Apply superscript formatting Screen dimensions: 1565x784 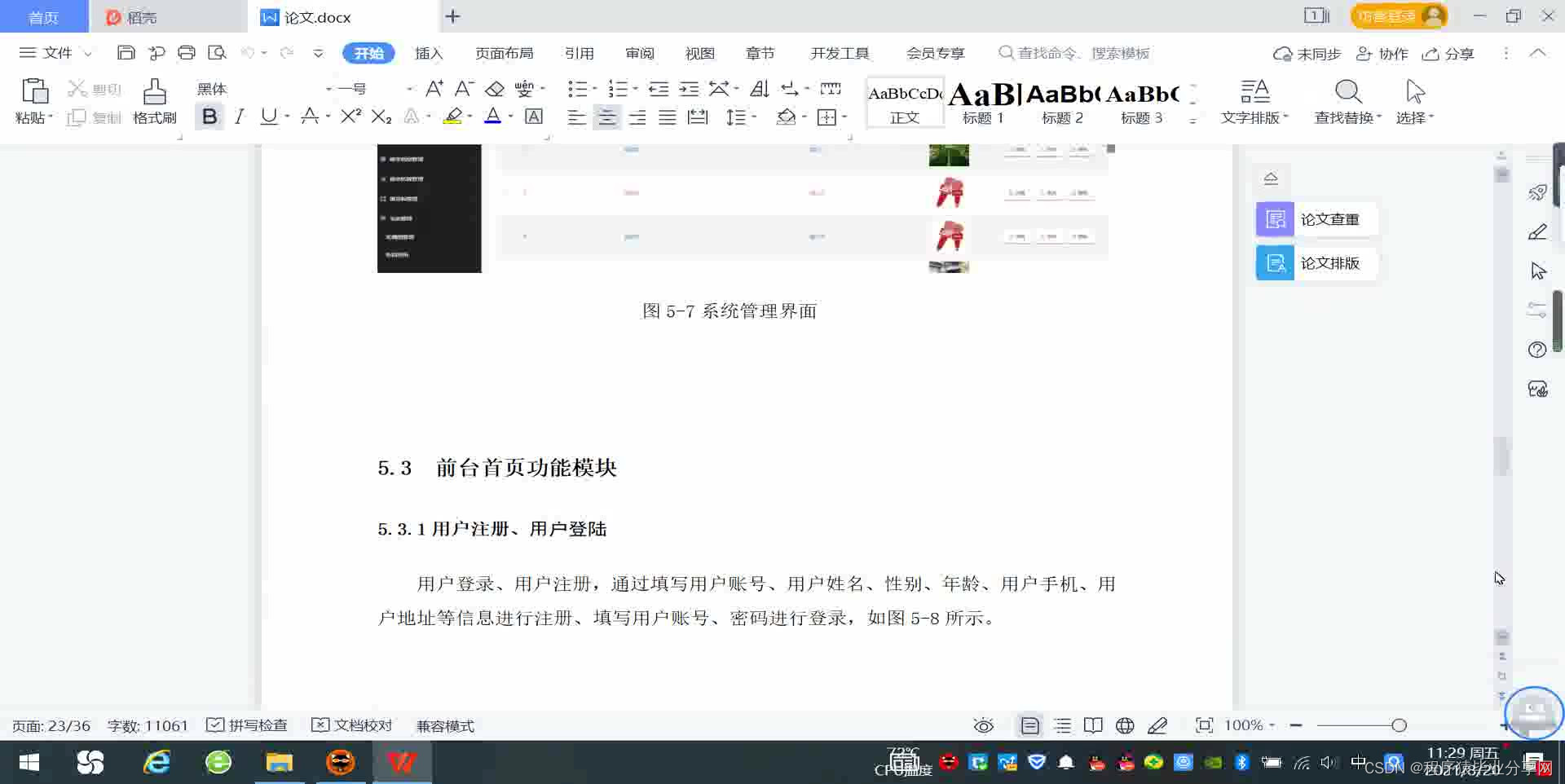click(x=350, y=117)
